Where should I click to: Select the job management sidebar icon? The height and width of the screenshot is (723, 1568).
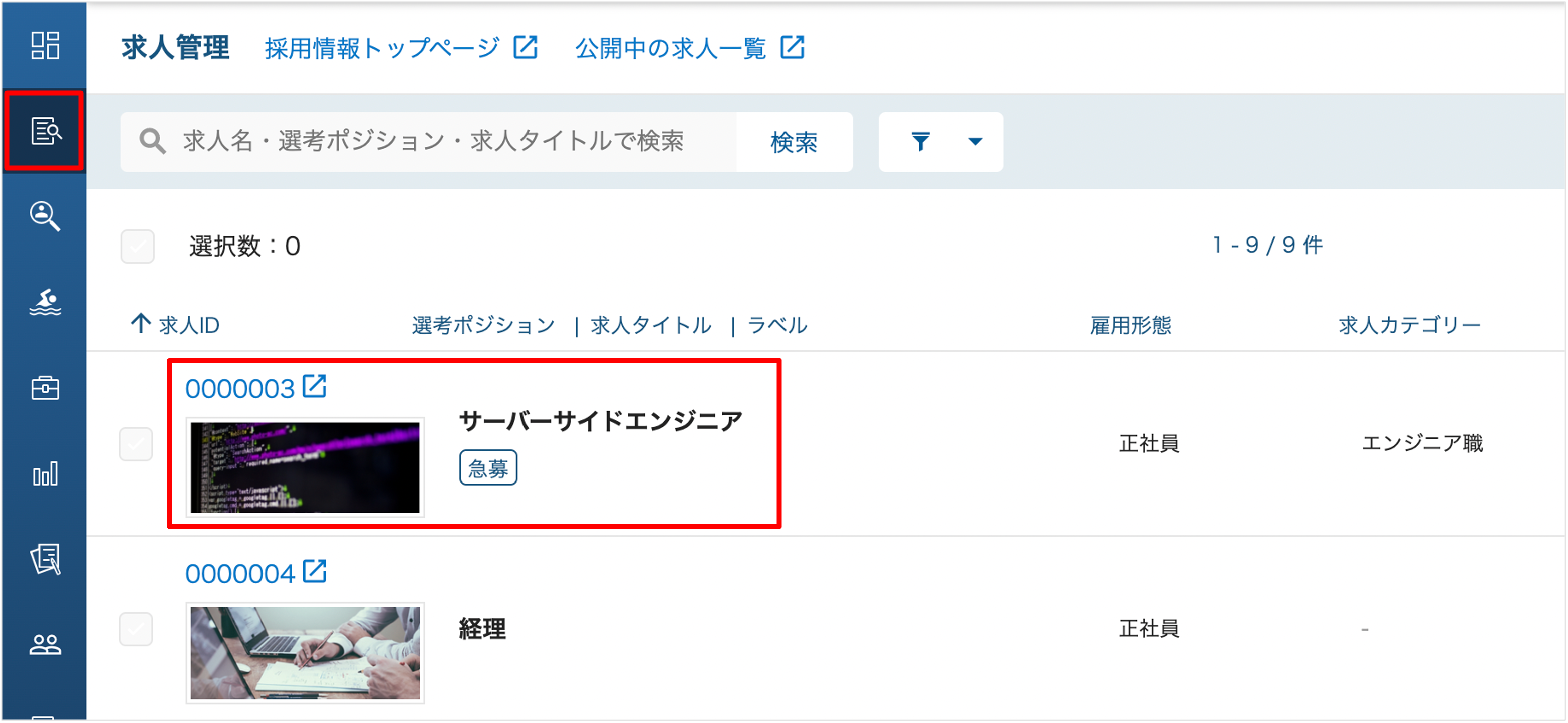45,131
